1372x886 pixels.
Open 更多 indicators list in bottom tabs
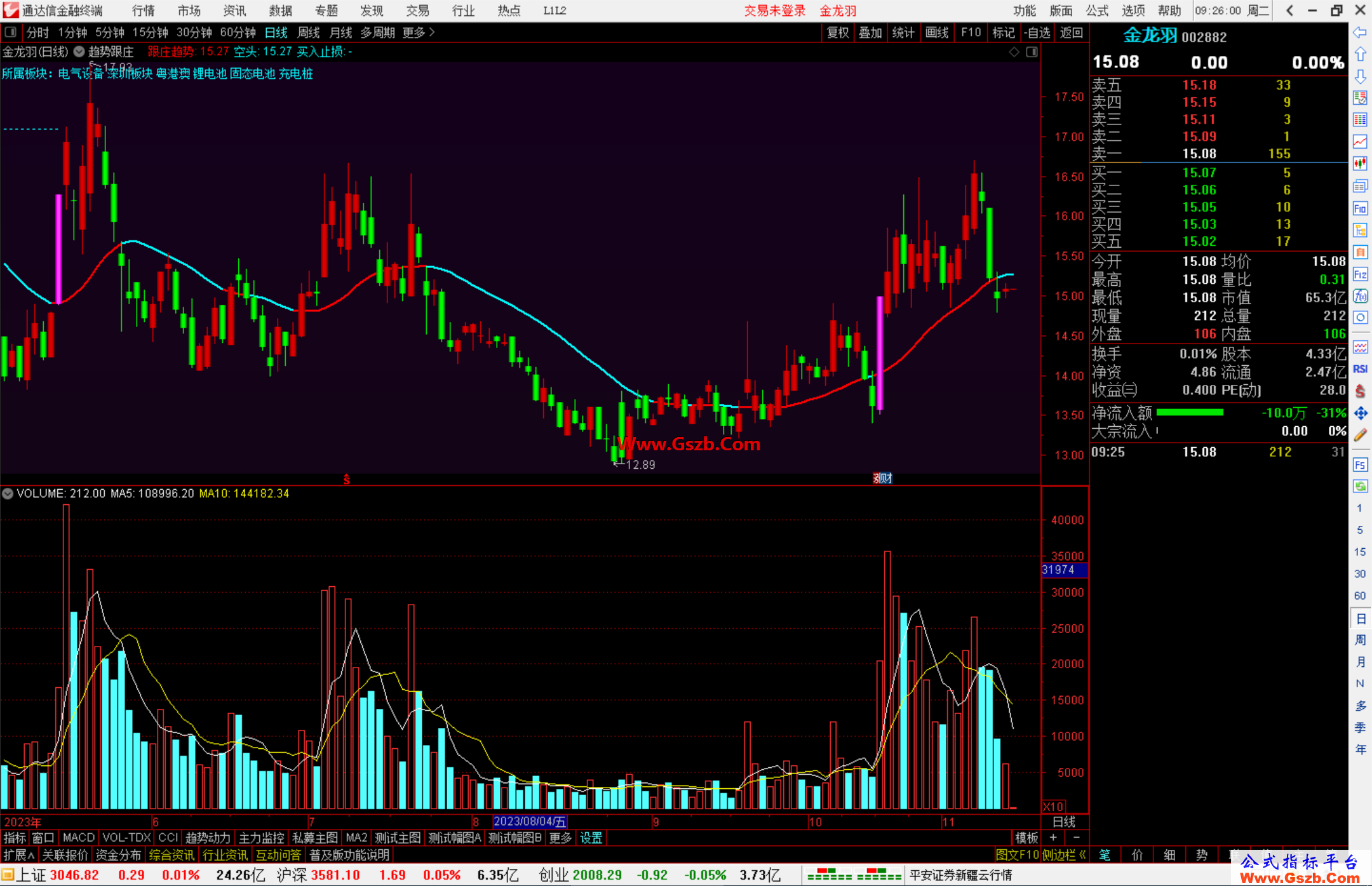coord(560,838)
